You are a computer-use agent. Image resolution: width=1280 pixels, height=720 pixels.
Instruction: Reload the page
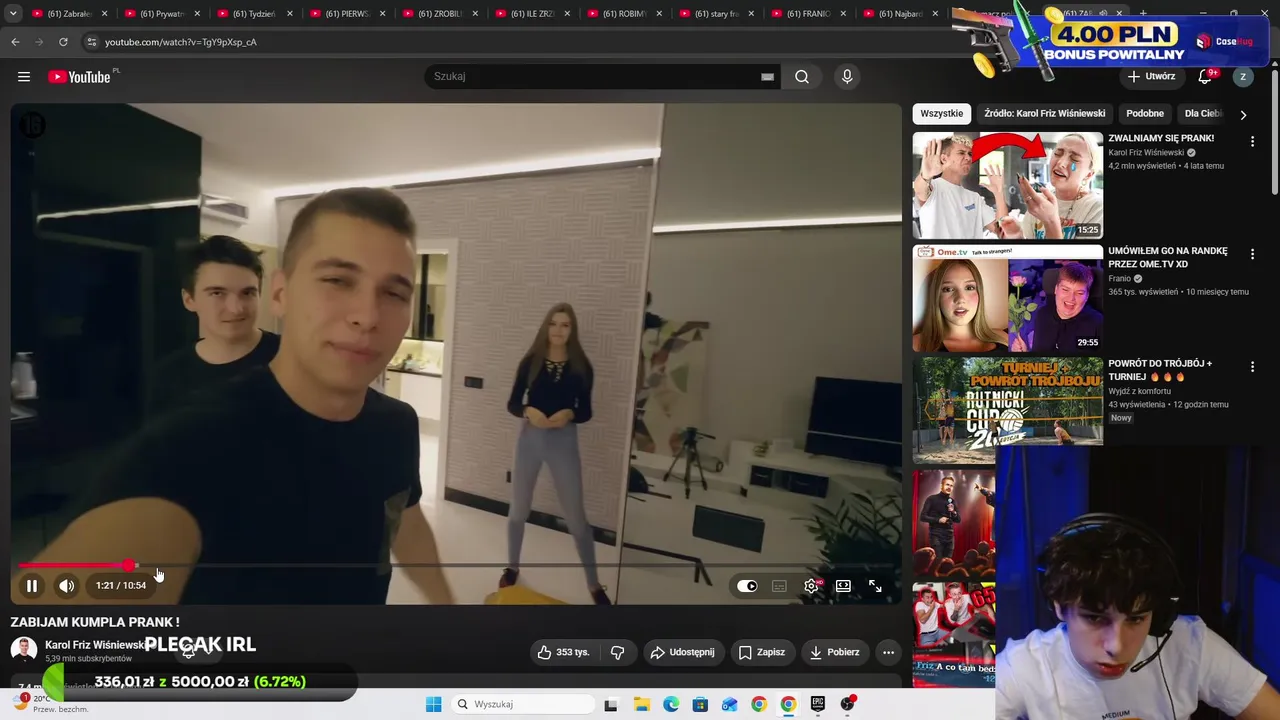click(63, 42)
